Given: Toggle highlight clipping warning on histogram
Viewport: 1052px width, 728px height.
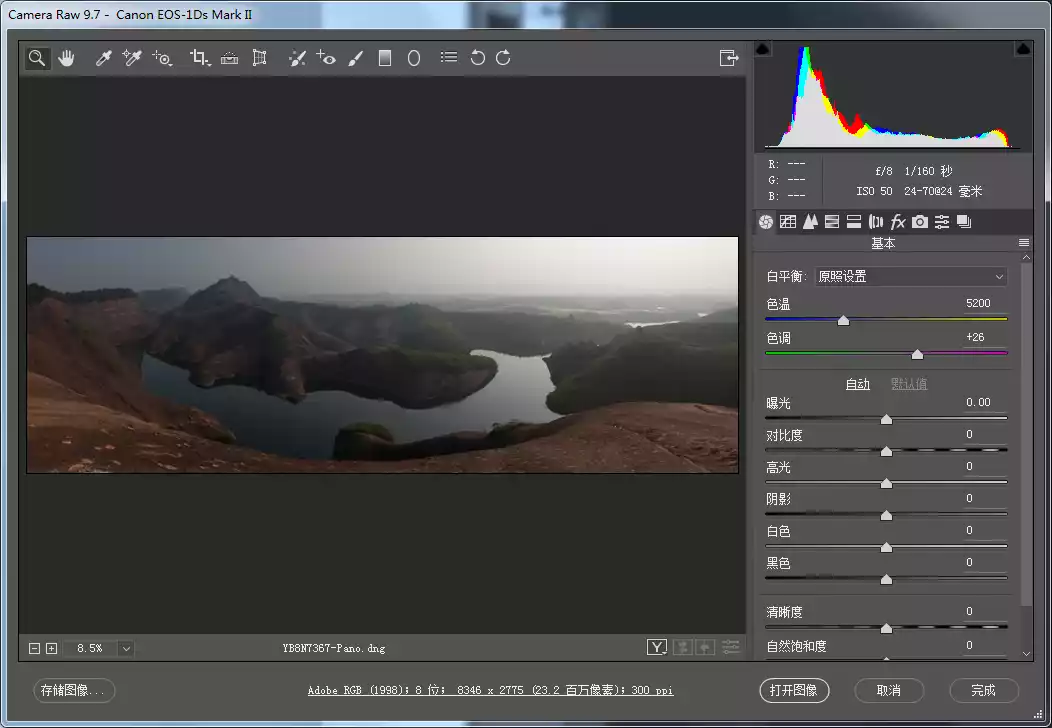Looking at the screenshot, I should [x=1023, y=49].
